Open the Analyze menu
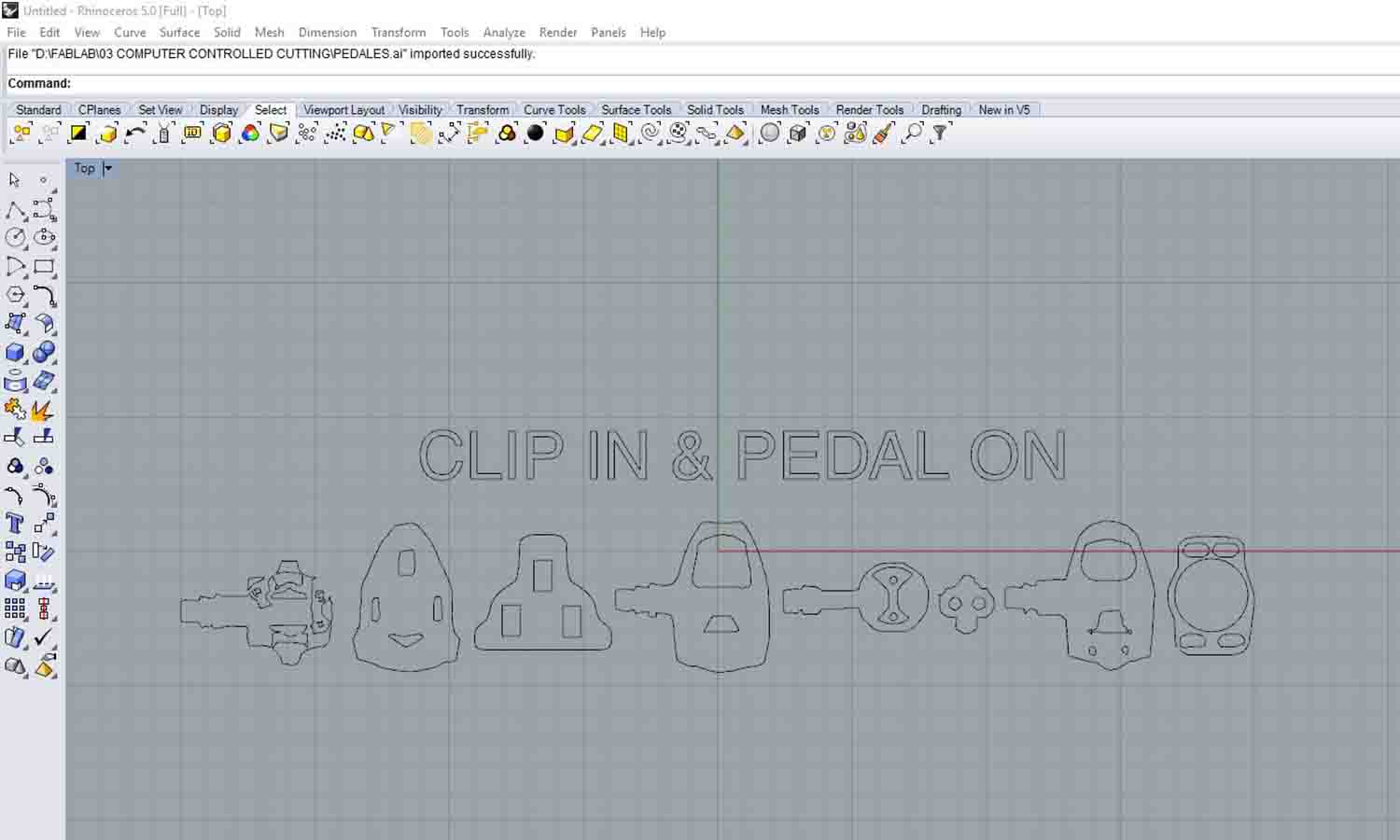This screenshot has height=840, width=1400. pos(504,32)
